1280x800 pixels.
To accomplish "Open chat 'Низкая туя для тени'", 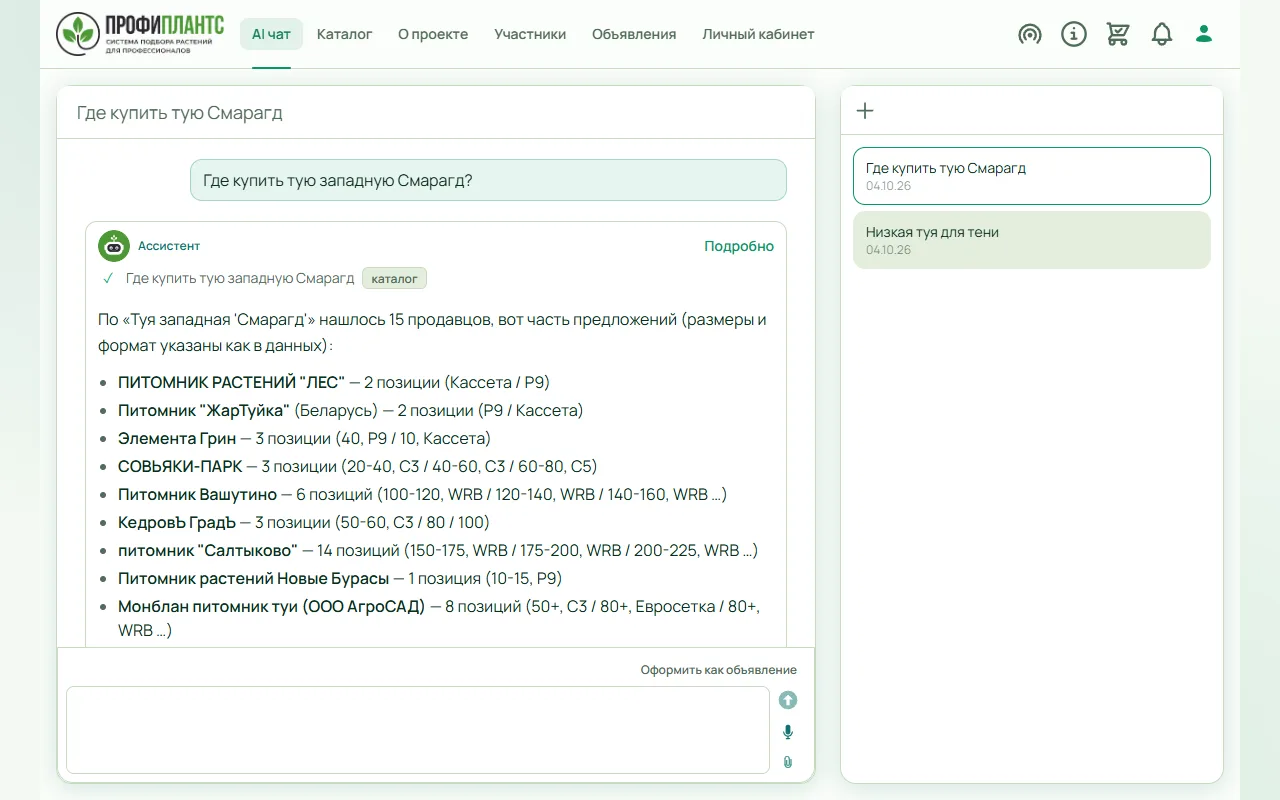I will [1032, 240].
